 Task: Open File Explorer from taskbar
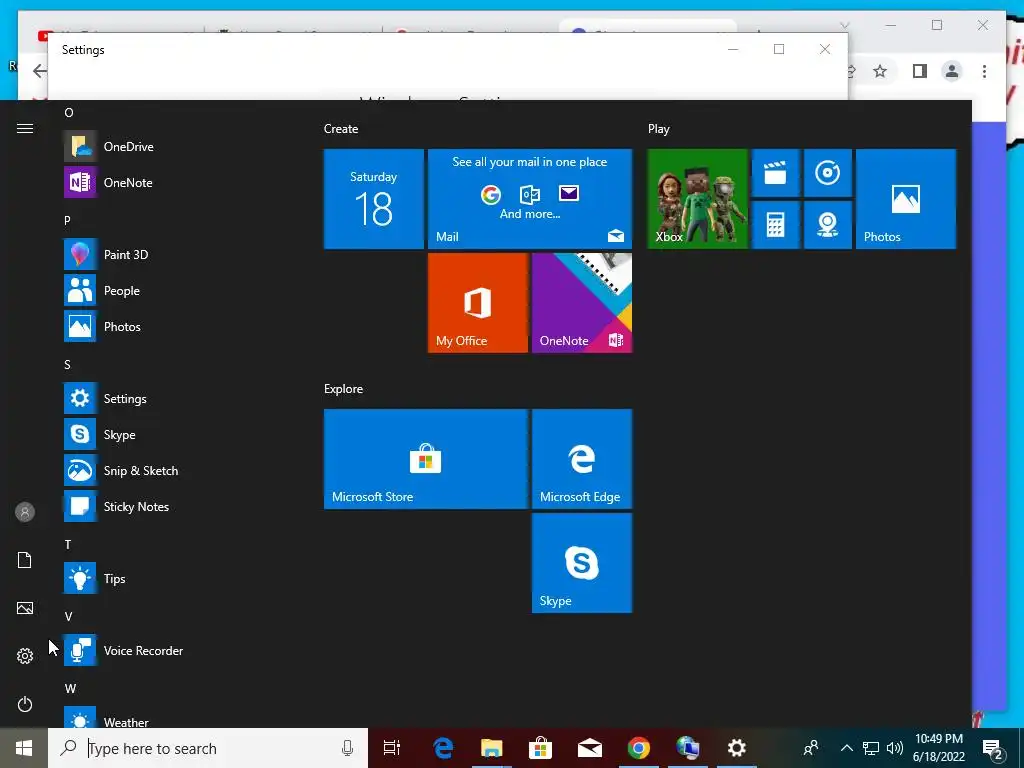pyautogui.click(x=491, y=748)
